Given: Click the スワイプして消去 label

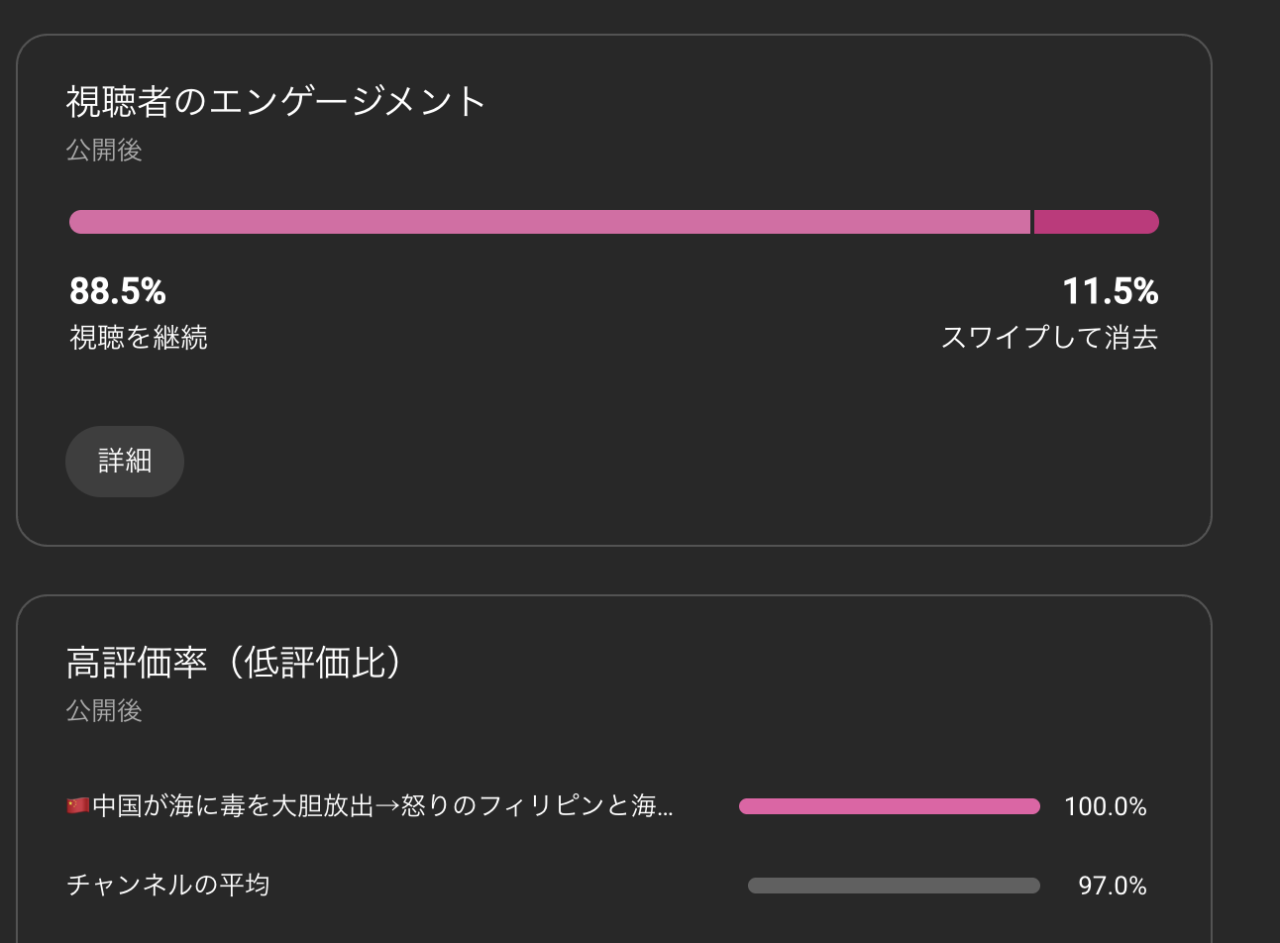Looking at the screenshot, I should click(1049, 338).
